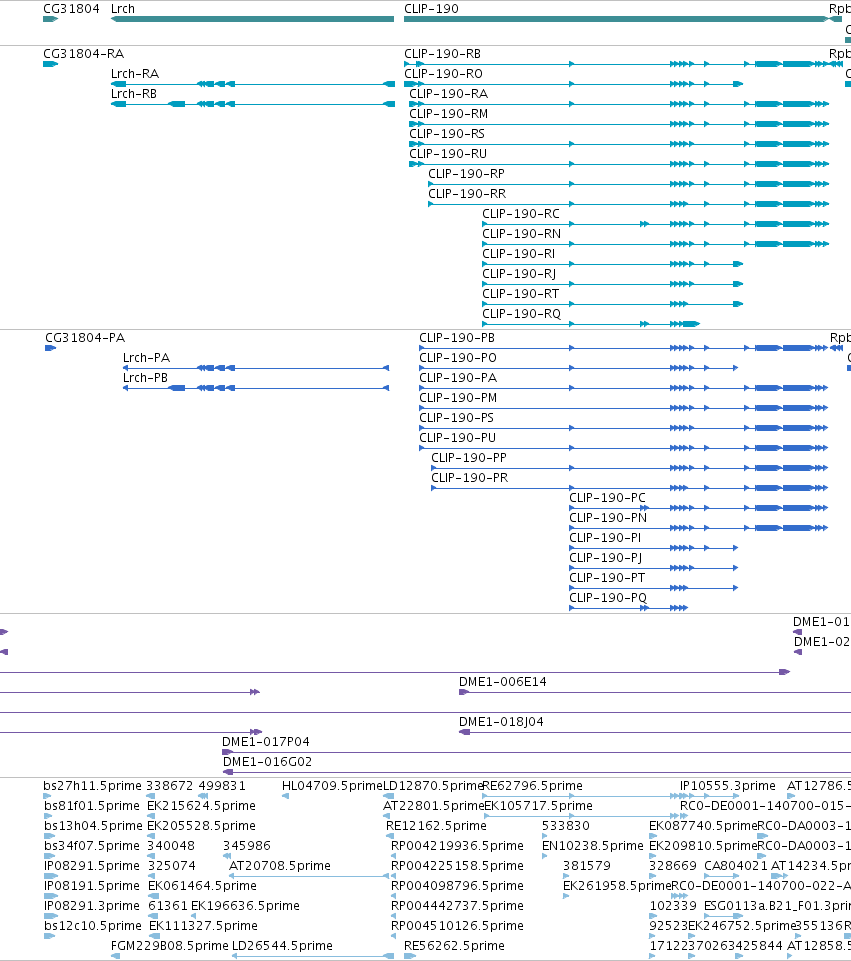Select clone label DME1-016G02

click(x=268, y=762)
